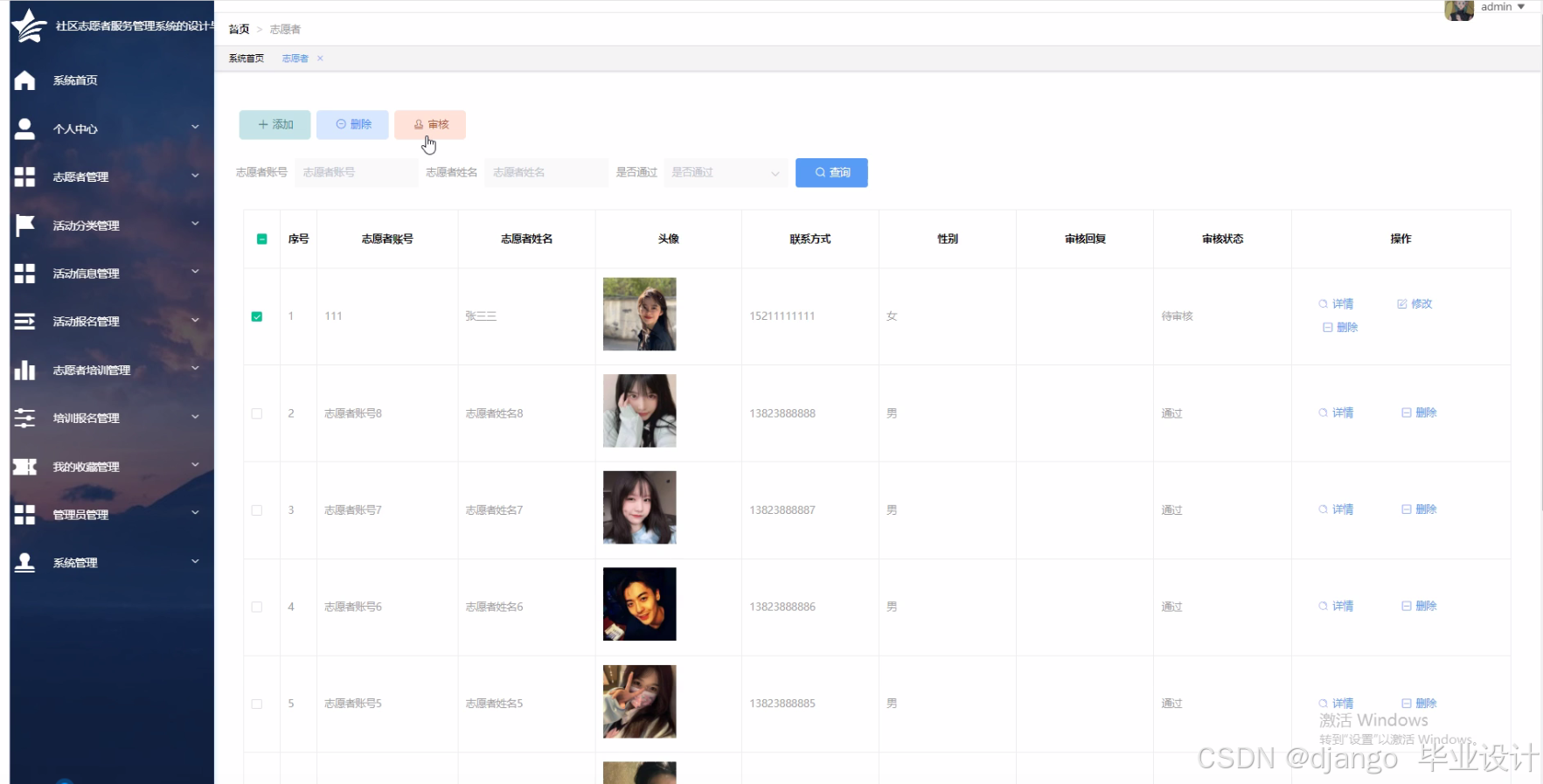Viewport: 1543px width, 784px height.
Task: Click 首页 in the breadcrumb
Action: tap(239, 30)
